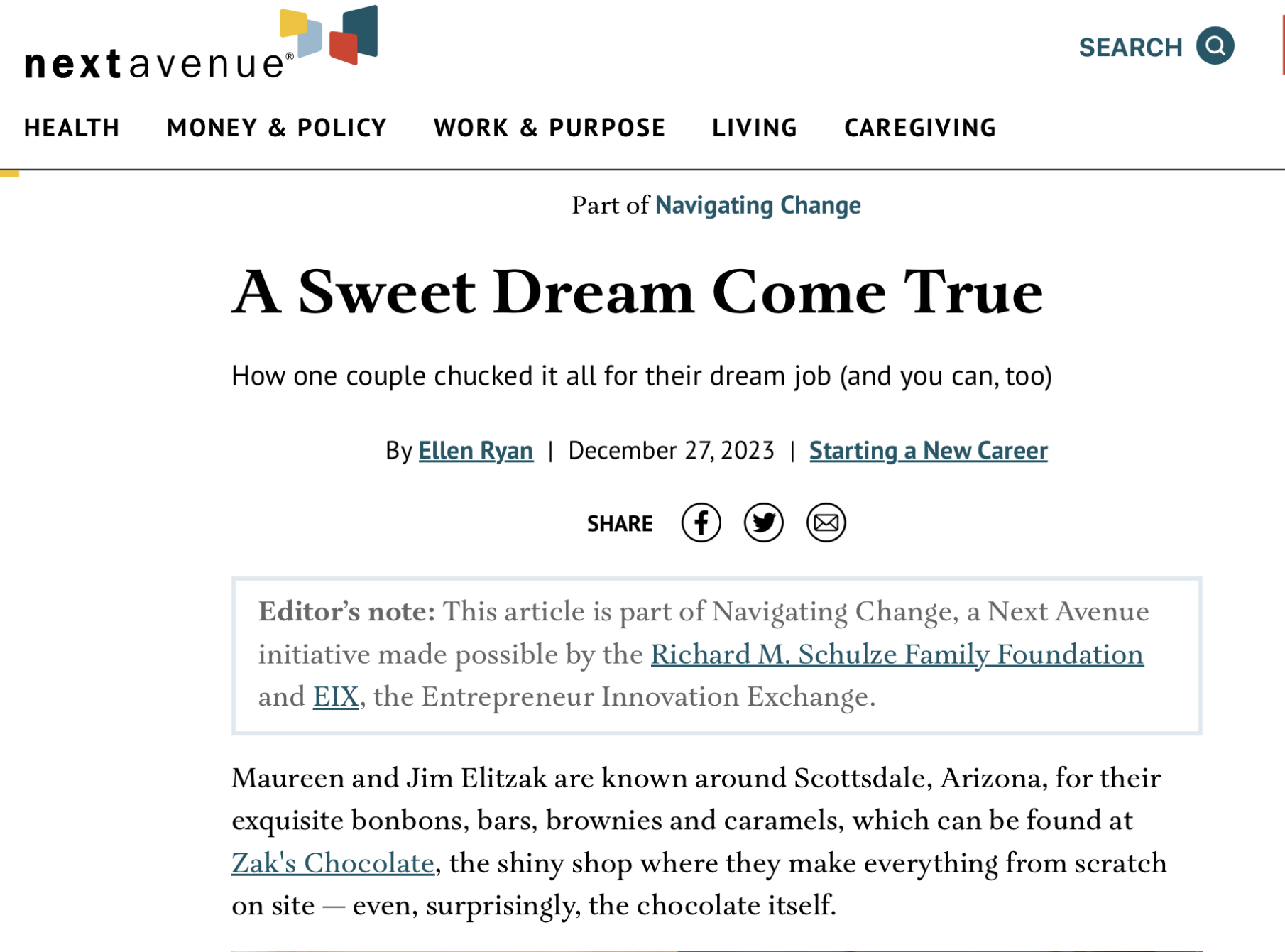Image resolution: width=1285 pixels, height=952 pixels.
Task: Click the article subtitle about dream job
Action: click(642, 376)
